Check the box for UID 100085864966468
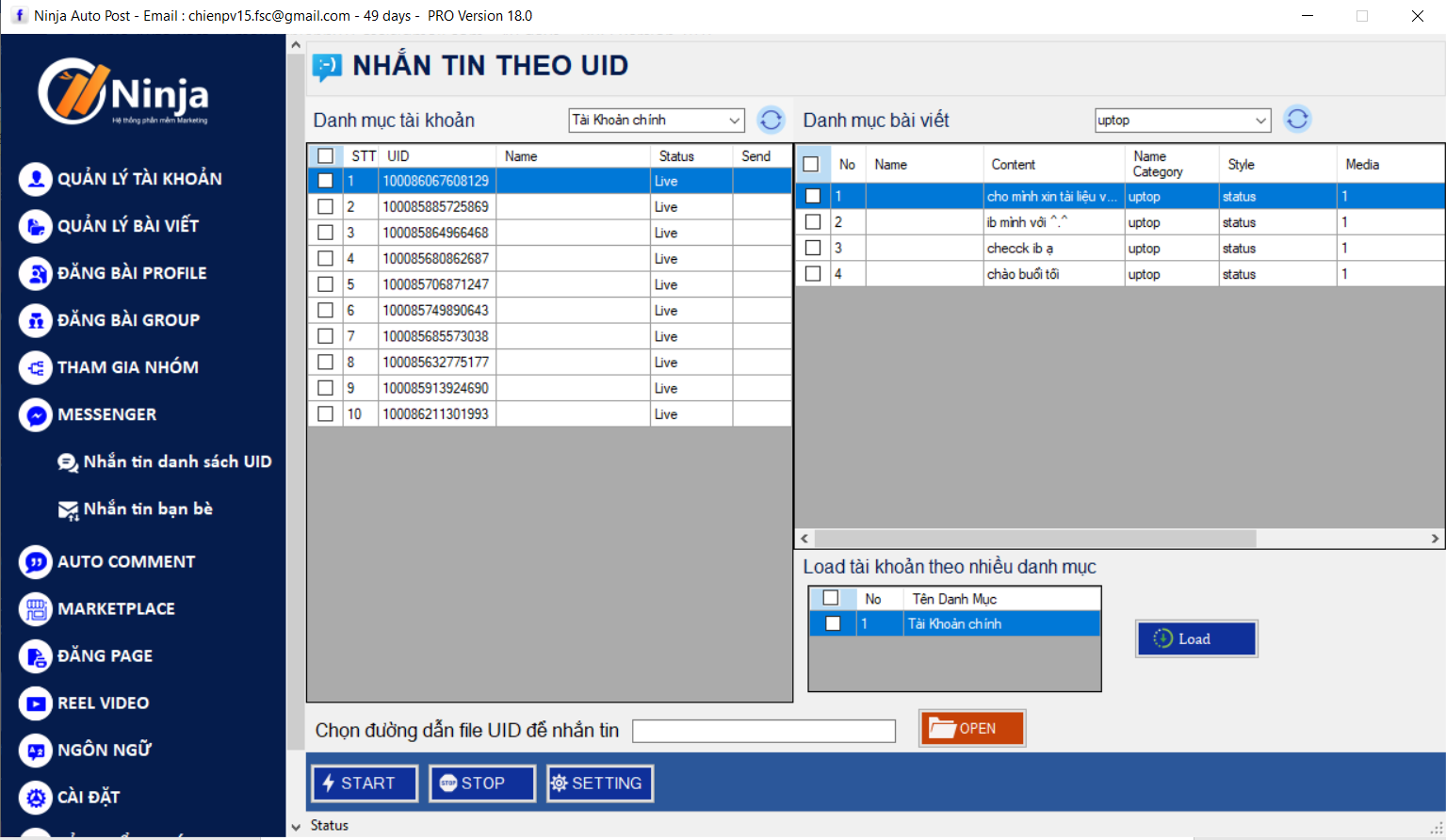Screen dimensions: 1446x840 pyautogui.click(x=325, y=233)
